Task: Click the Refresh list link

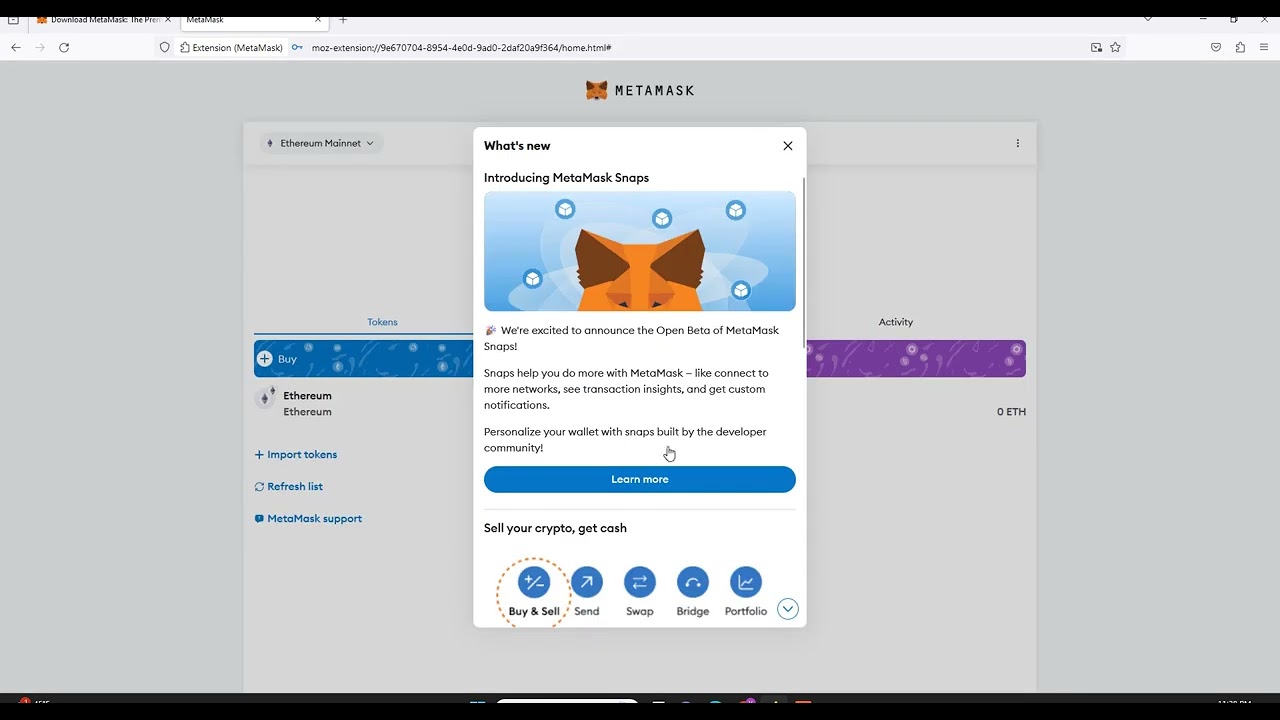Action: (289, 486)
